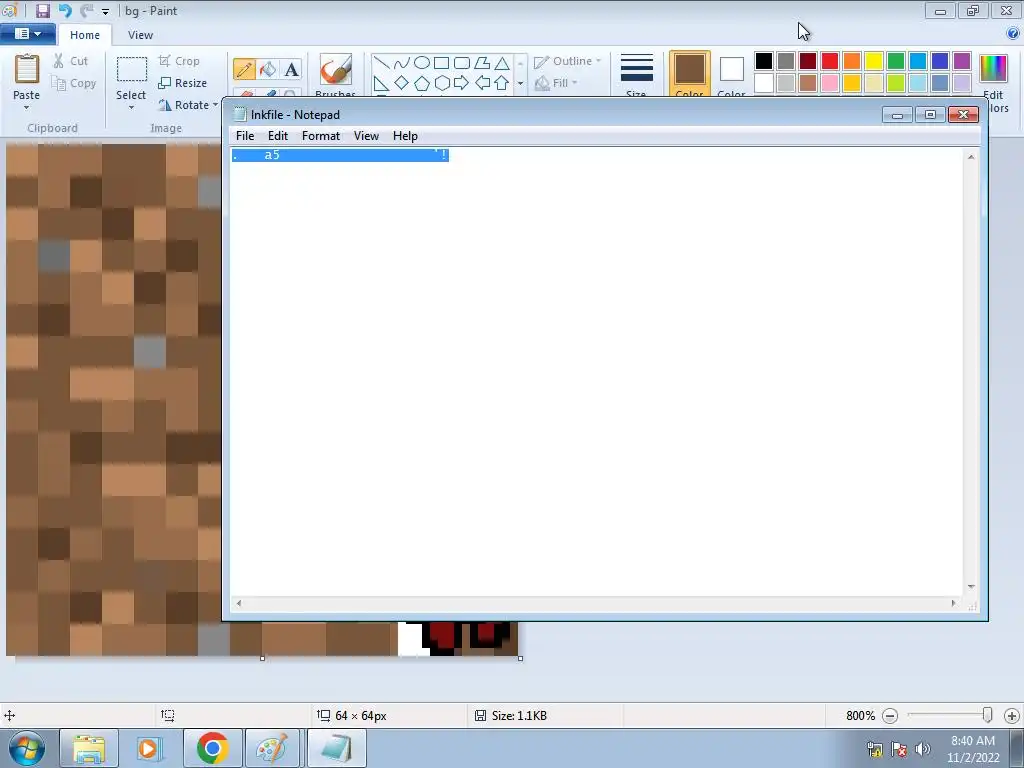1024x768 pixels.
Task: Pick the Rectangle shape
Action: (441, 63)
